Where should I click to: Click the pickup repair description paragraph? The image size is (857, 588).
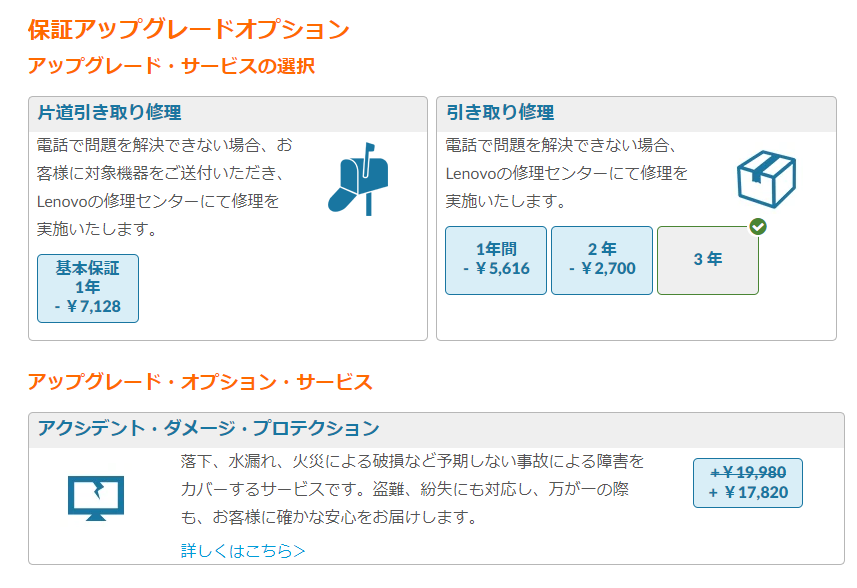(x=566, y=173)
